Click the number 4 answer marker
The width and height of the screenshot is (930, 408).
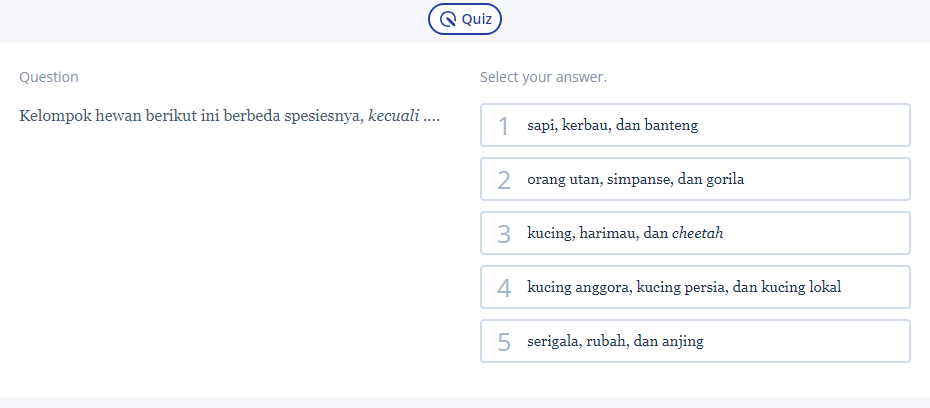point(504,288)
